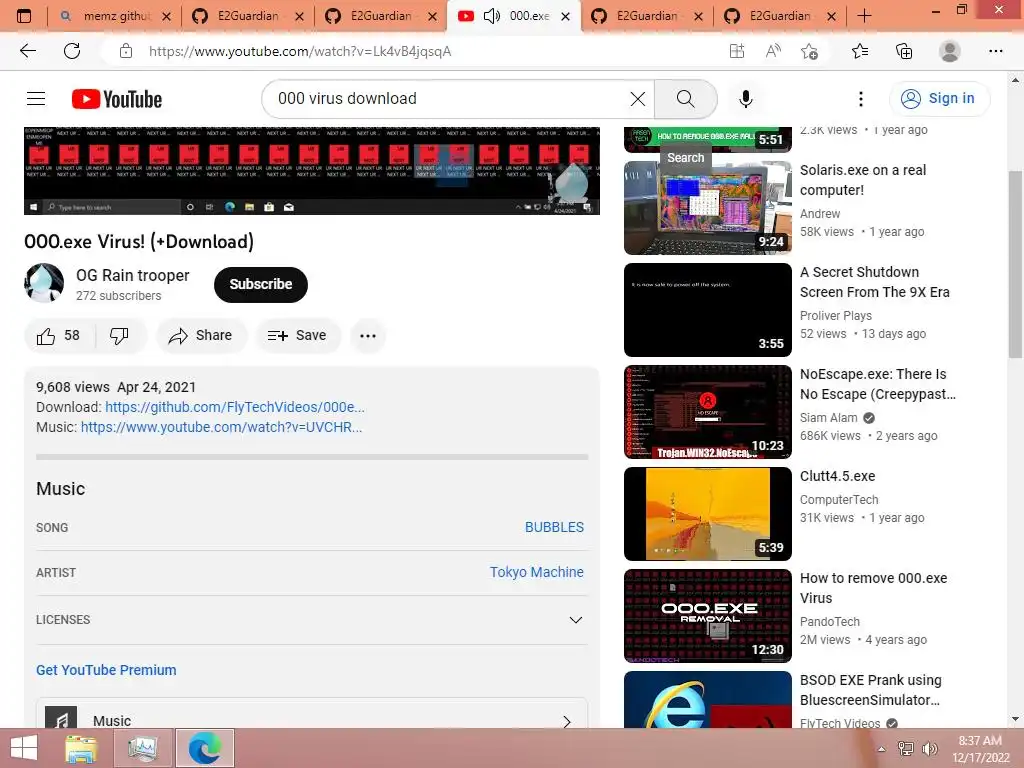Switch to first E2Guardian tab

point(247,16)
